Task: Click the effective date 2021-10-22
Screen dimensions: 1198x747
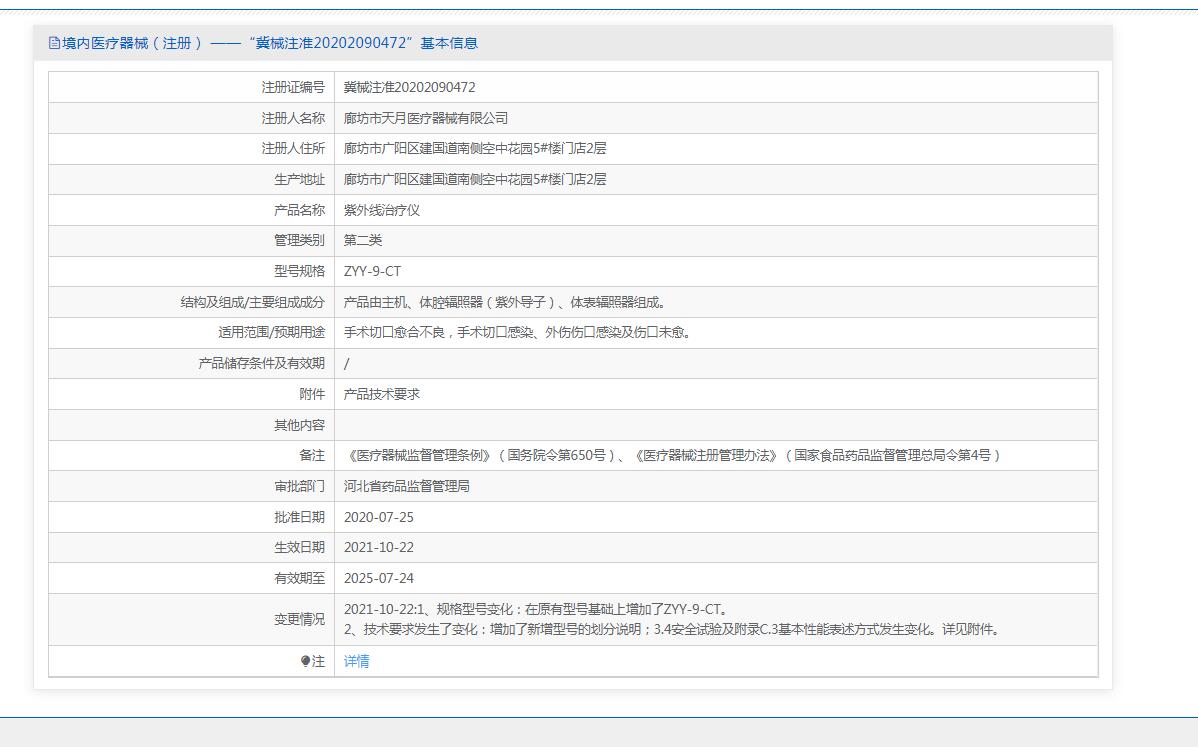Action: (x=378, y=547)
